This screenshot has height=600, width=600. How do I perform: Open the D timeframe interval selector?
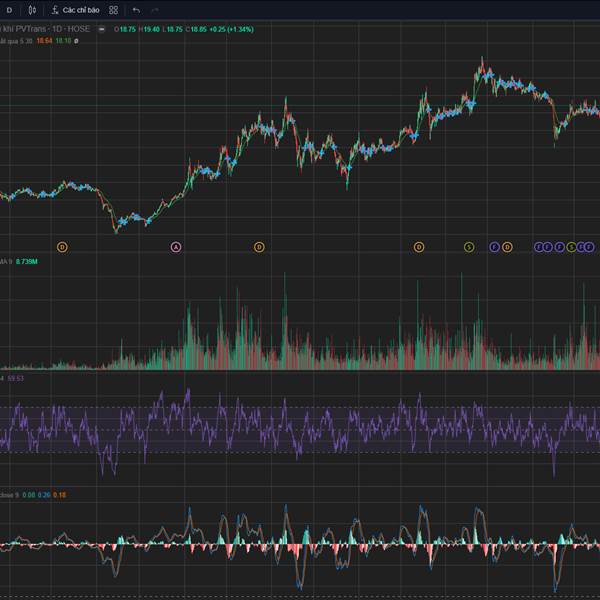point(9,10)
